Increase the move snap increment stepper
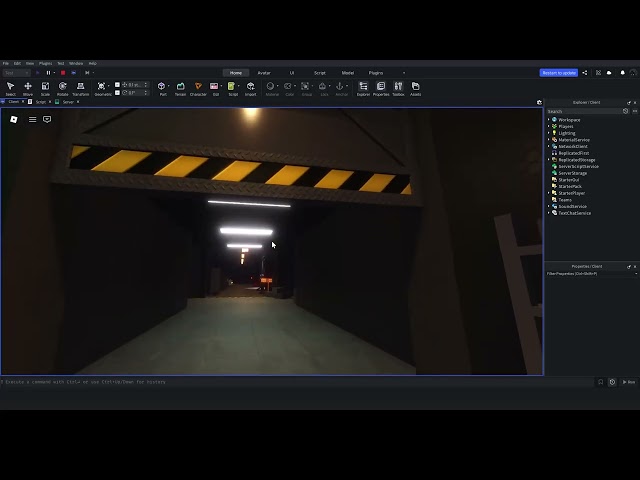Viewport: 640px width, 480px height. (146, 83)
